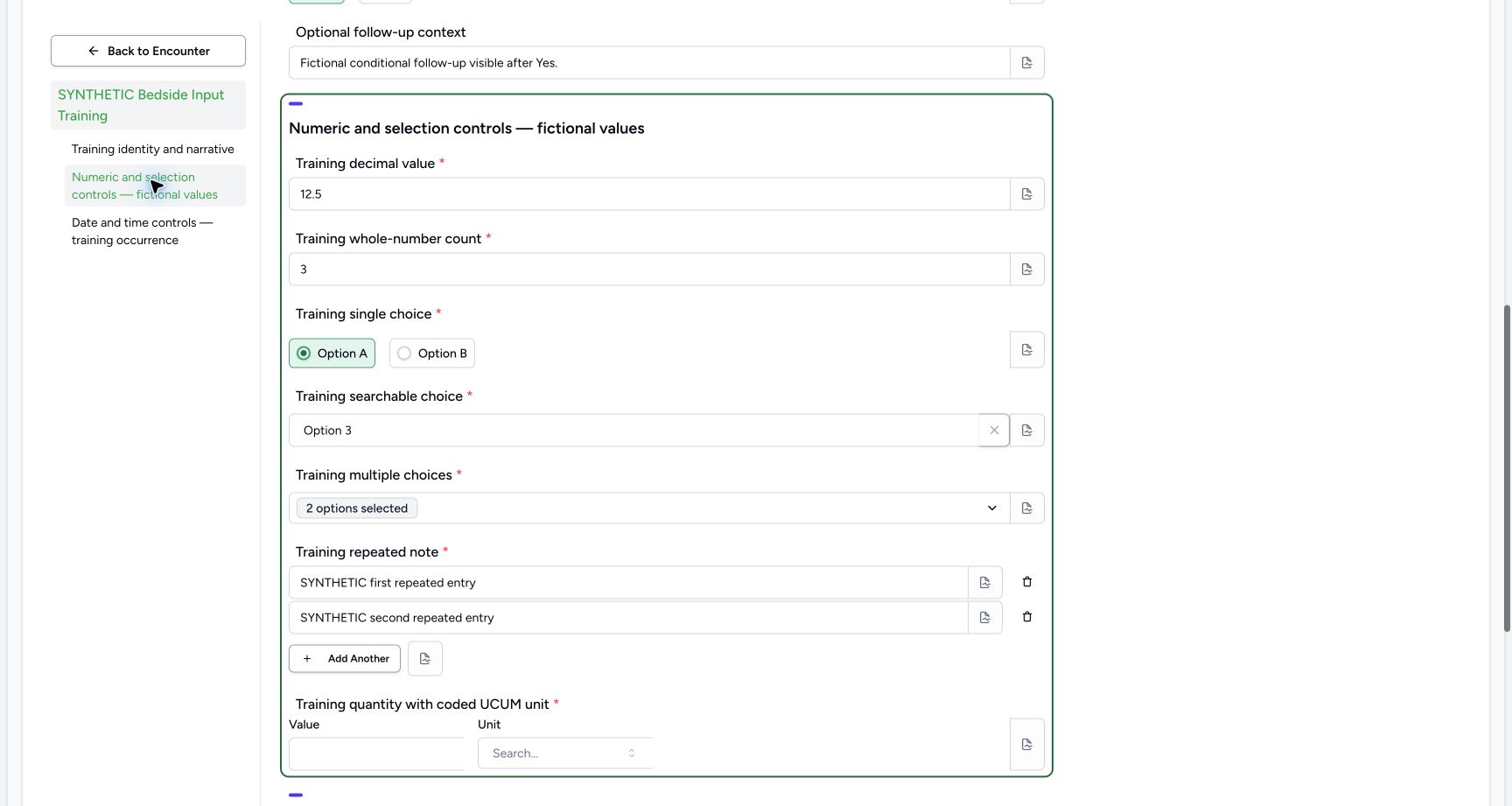Select Option A radio button
The image size is (1512, 806).
pos(332,354)
